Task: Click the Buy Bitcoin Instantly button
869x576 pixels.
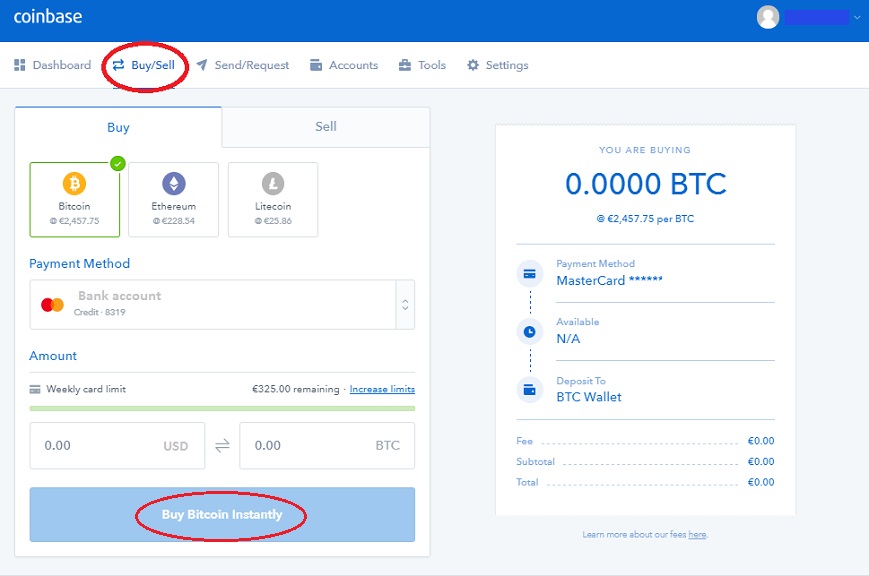Action: (222, 514)
